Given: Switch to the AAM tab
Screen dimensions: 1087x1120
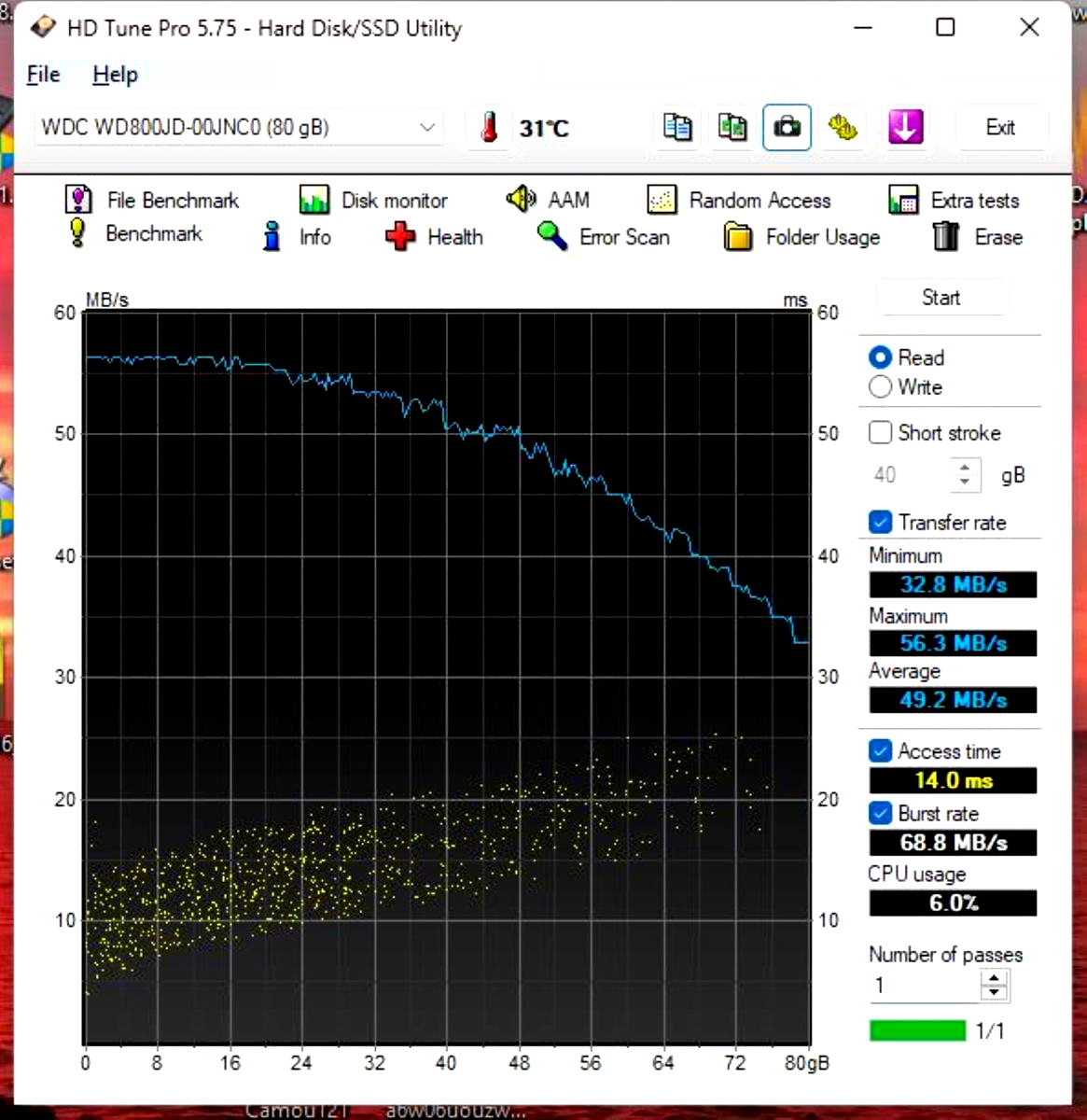Looking at the screenshot, I should [x=548, y=199].
